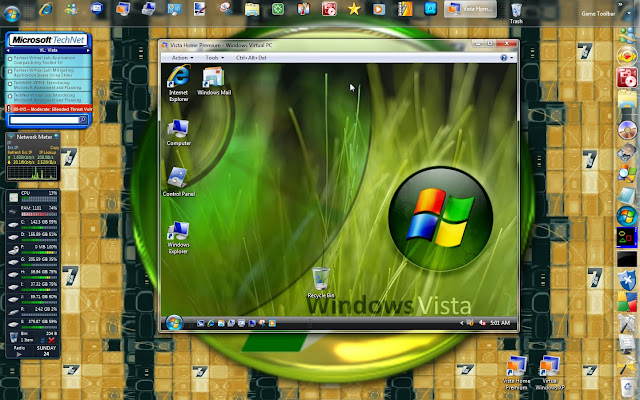Click the TechNet search magnifier button
Viewport: 640px width, 400px height.
coord(83,120)
